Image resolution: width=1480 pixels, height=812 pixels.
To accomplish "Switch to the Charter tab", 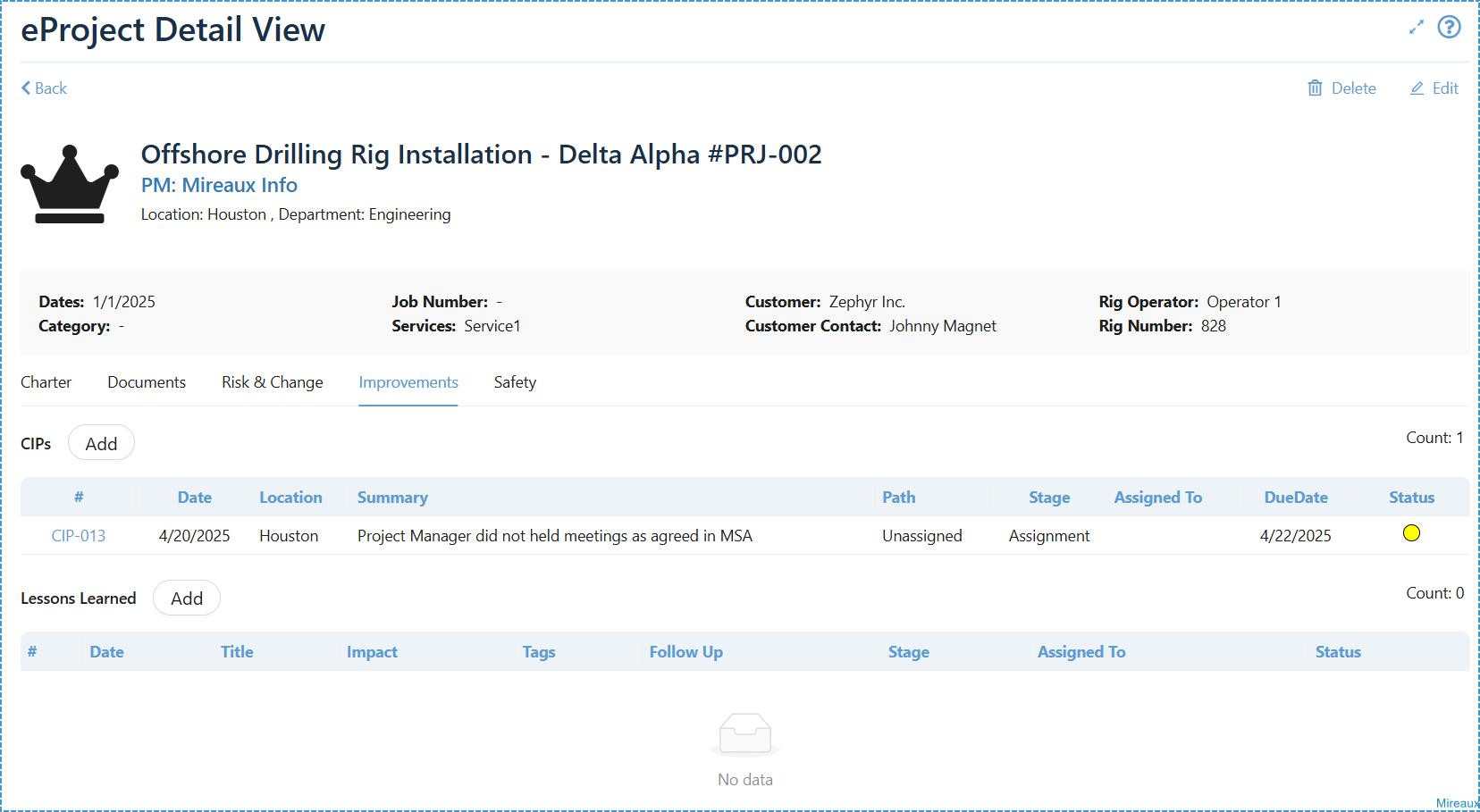I will click(46, 382).
